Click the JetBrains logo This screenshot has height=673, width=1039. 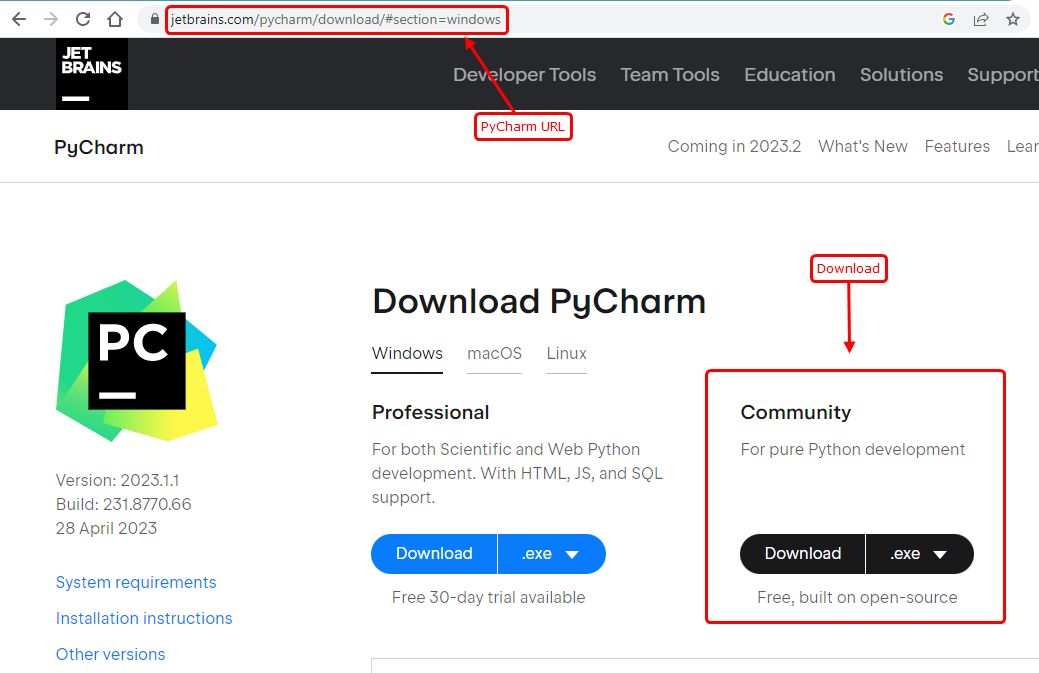[91, 74]
